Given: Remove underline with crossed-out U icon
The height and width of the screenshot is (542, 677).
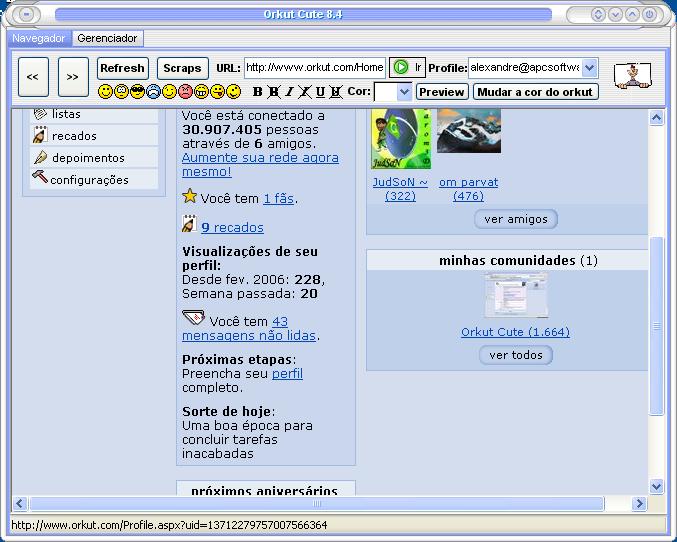Looking at the screenshot, I should point(336,92).
